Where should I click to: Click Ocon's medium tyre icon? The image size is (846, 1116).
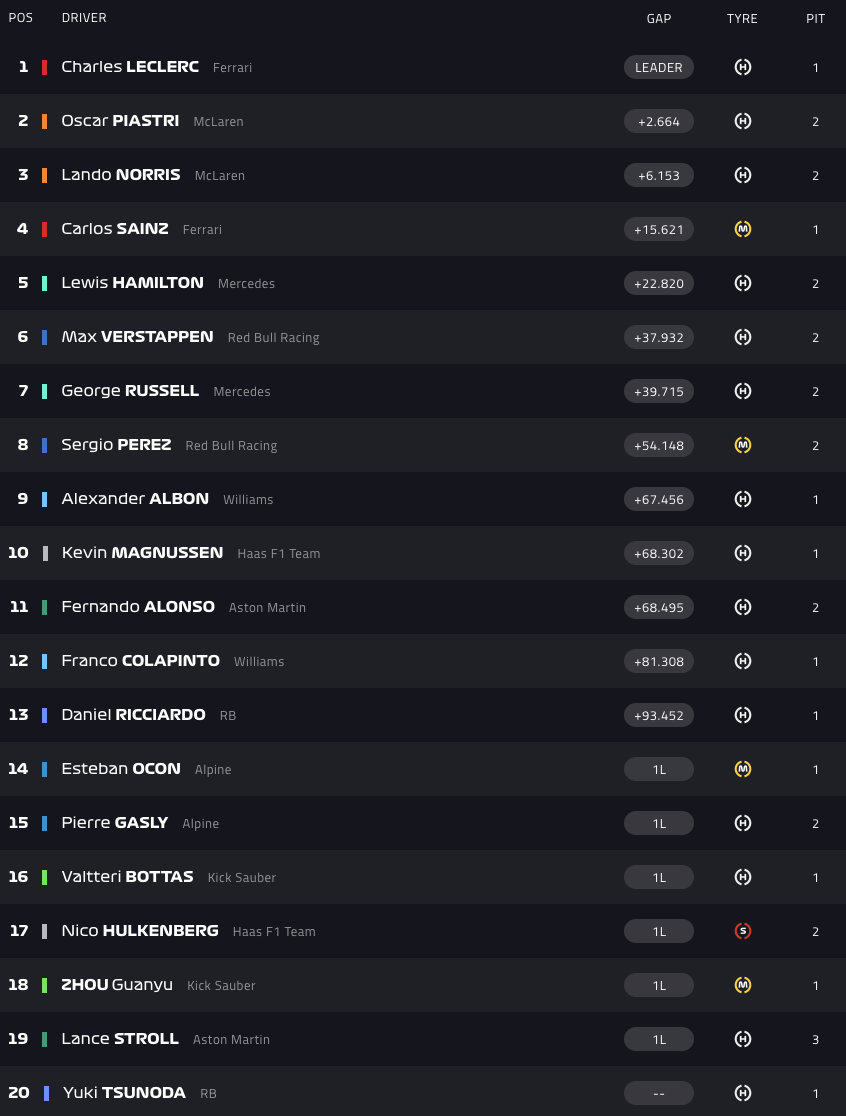(x=742, y=769)
